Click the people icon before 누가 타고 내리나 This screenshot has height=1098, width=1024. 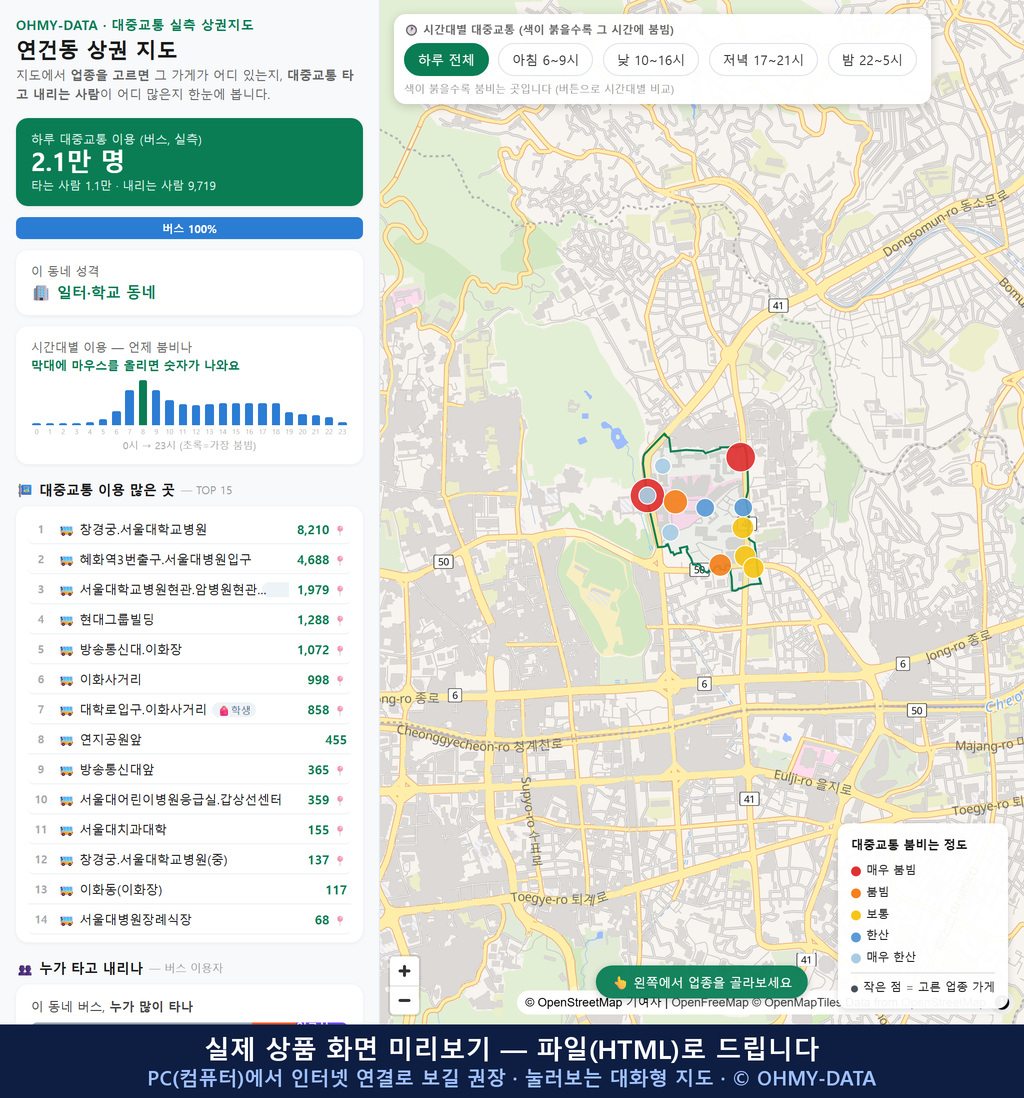coord(25,969)
